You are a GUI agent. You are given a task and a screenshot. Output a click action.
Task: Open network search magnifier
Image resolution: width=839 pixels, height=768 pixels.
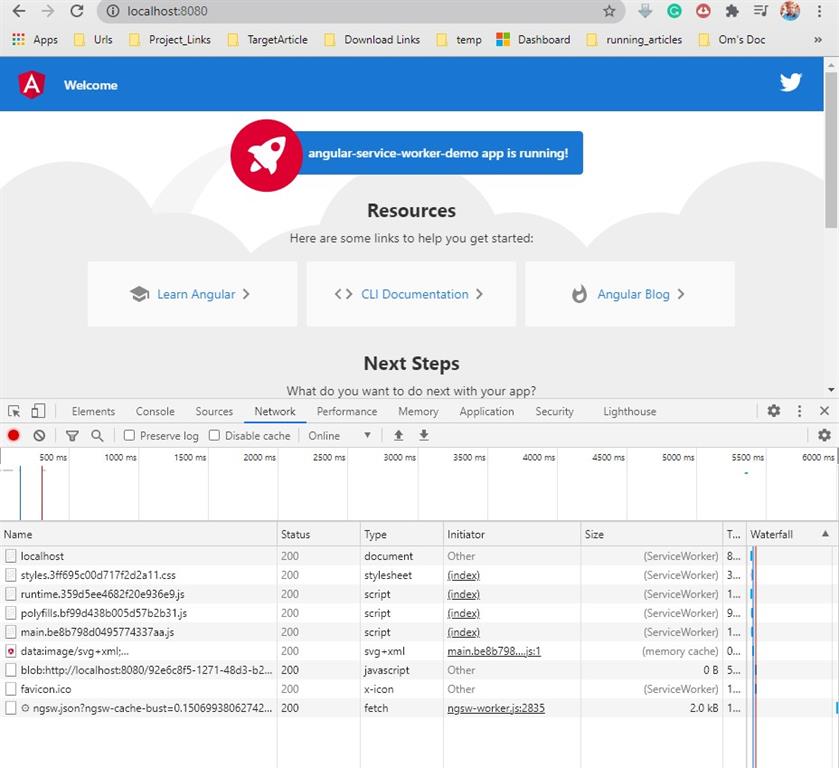pyautogui.click(x=97, y=436)
